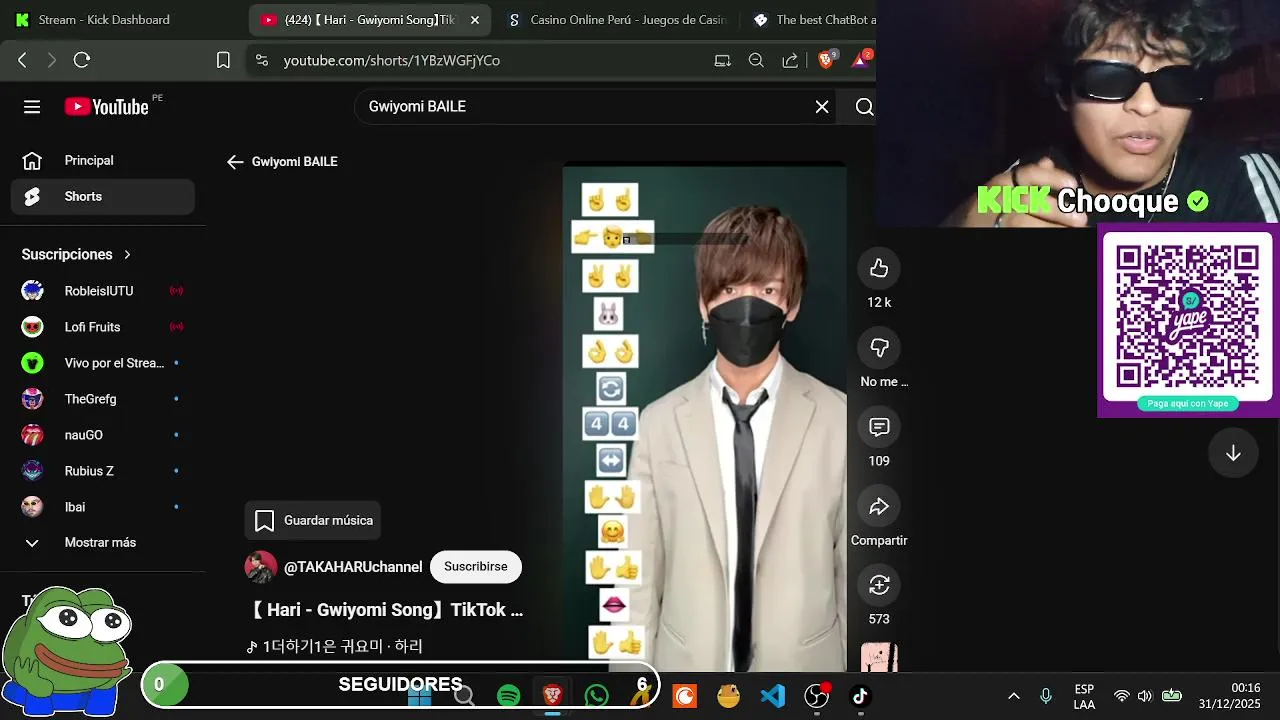The width and height of the screenshot is (1280, 720).
Task: Click the Hari - Gwiyomi Song title
Action: [385, 610]
